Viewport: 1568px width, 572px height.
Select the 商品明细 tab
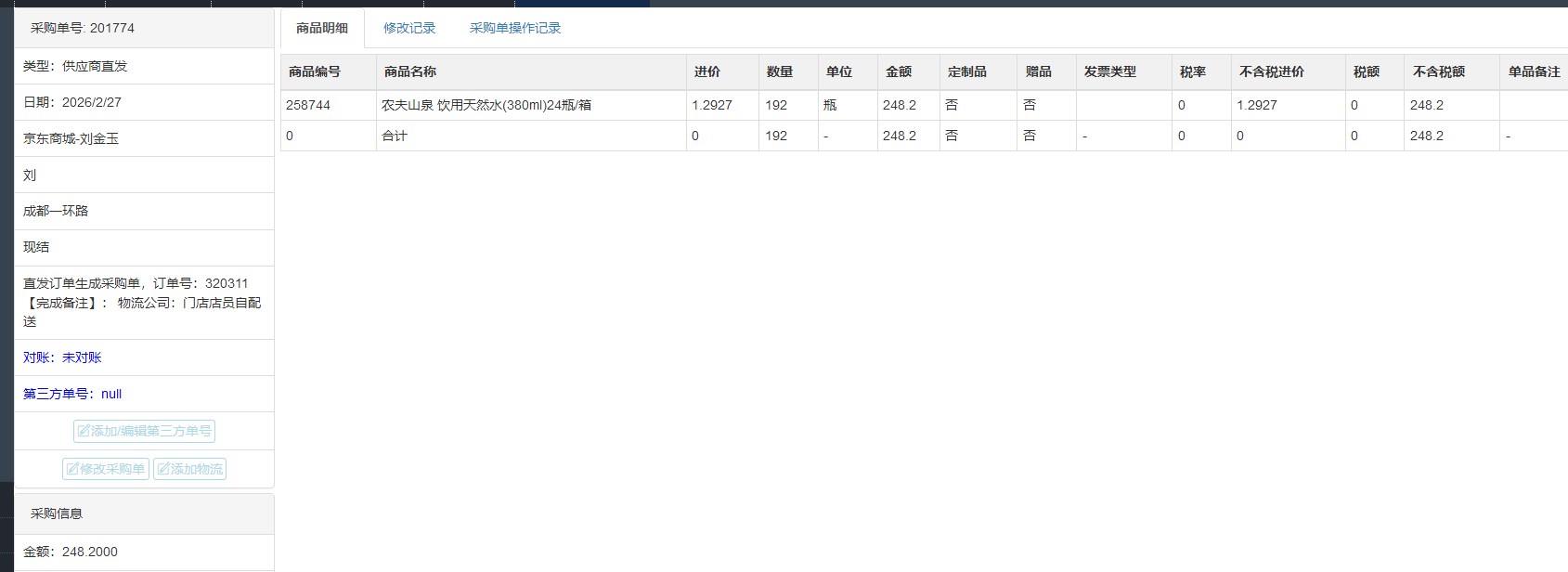coord(322,28)
